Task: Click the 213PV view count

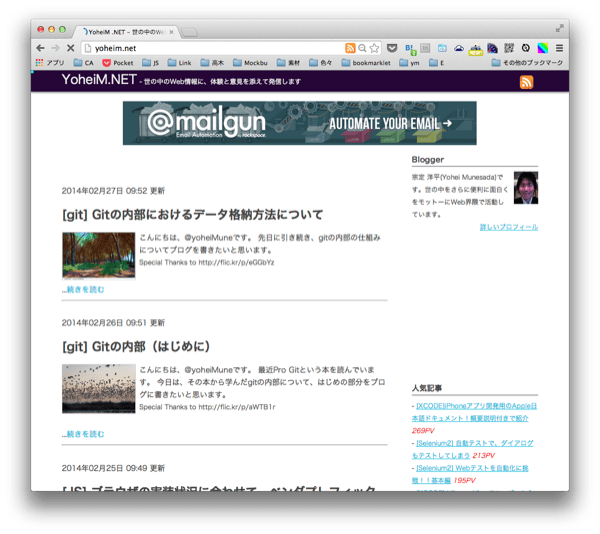Action: coord(483,456)
